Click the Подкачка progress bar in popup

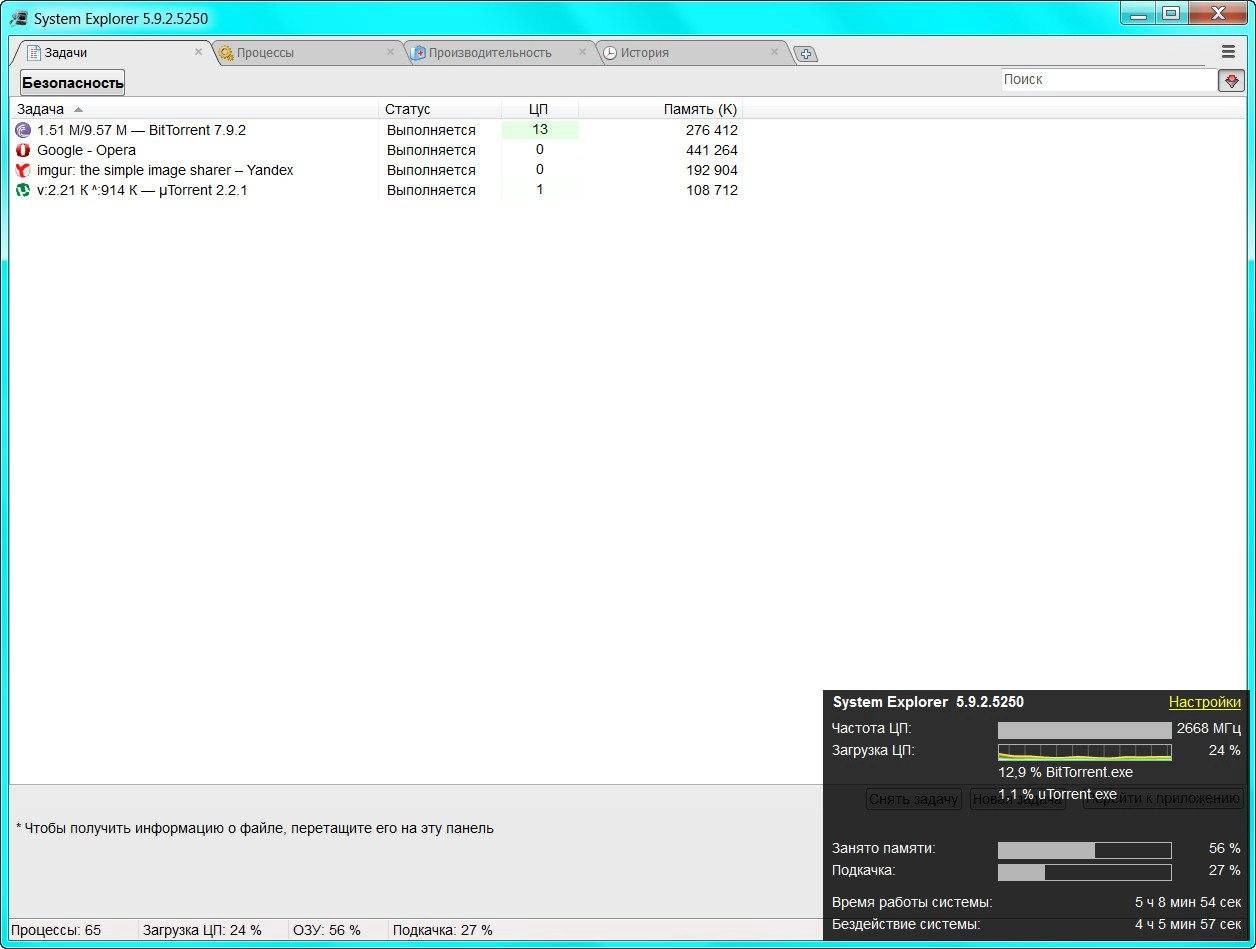[x=1084, y=872]
